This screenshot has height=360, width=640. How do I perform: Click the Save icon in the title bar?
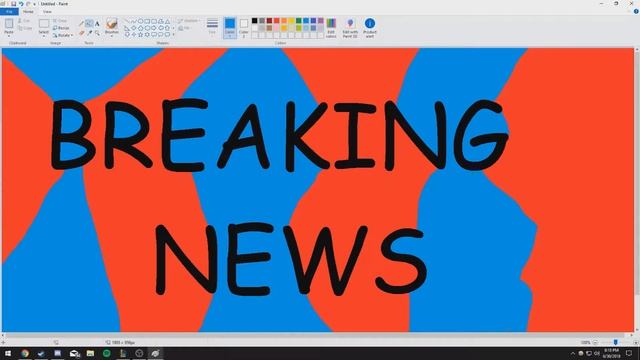(x=13, y=4)
